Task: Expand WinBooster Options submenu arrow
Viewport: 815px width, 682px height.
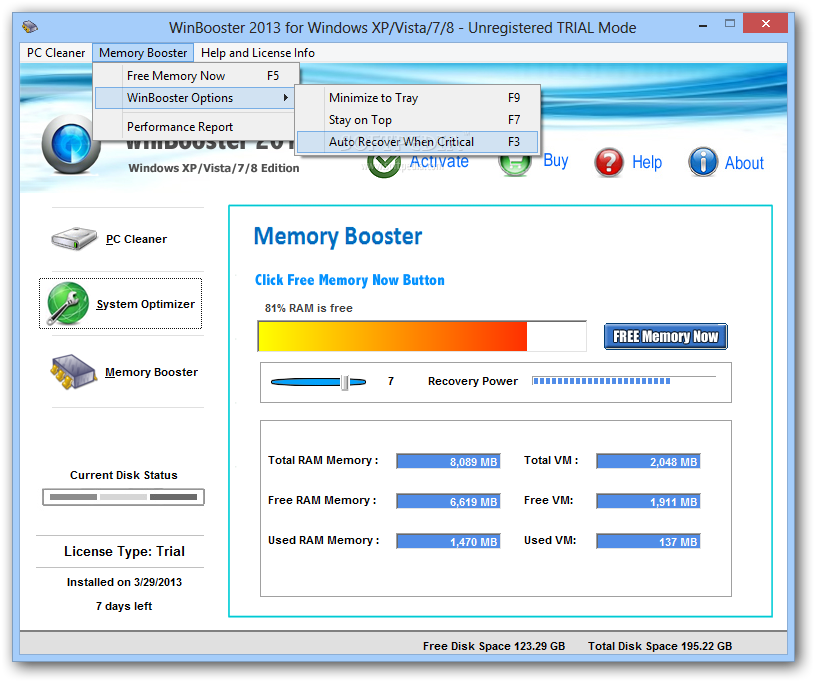Action: 285,98
